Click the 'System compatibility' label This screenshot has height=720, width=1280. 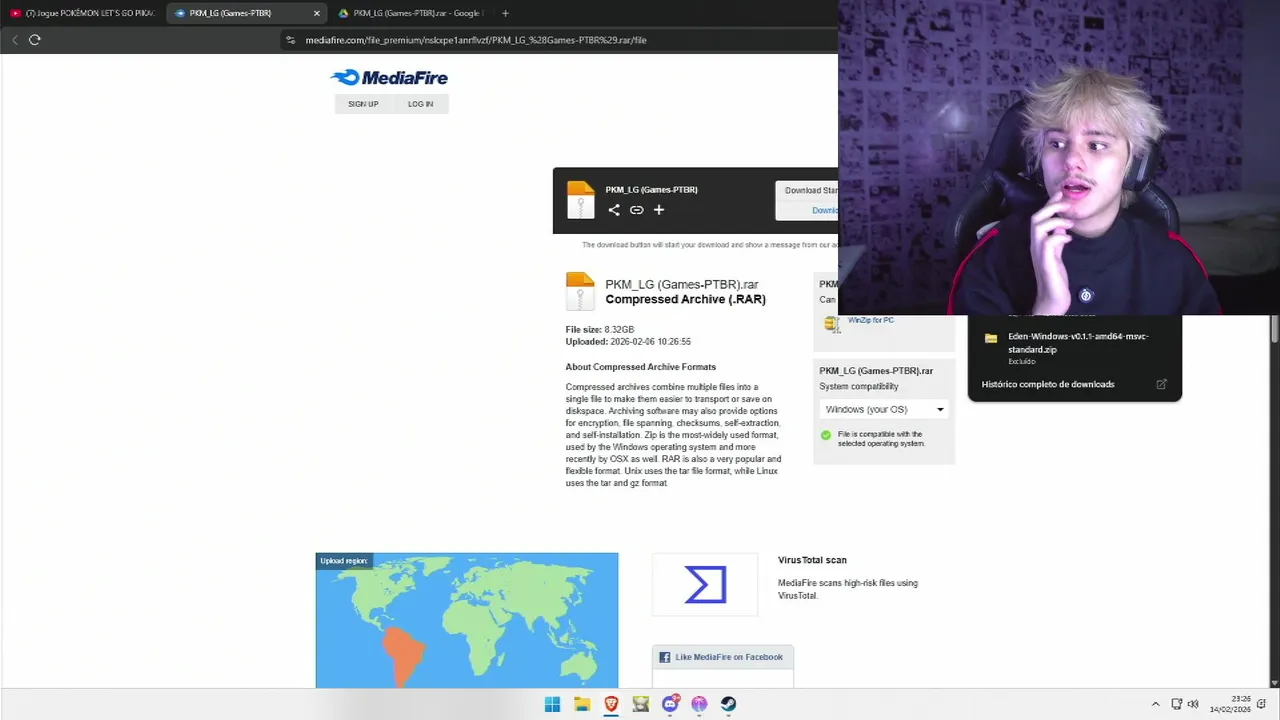859,386
